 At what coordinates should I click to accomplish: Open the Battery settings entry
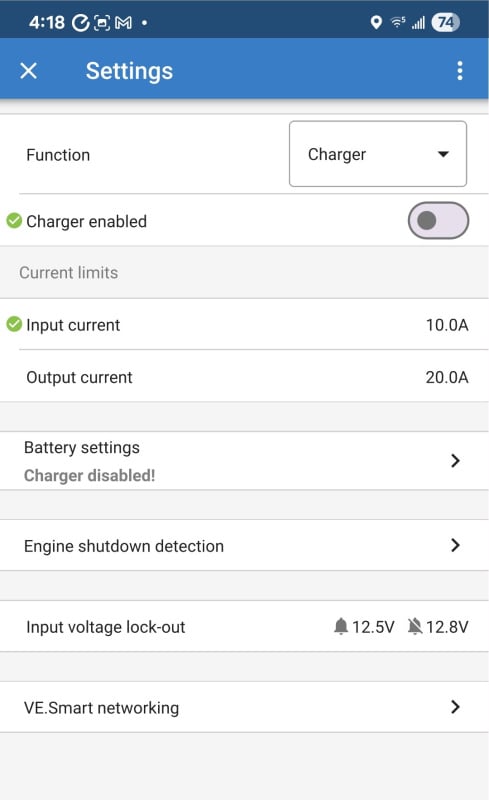[x=244, y=461]
